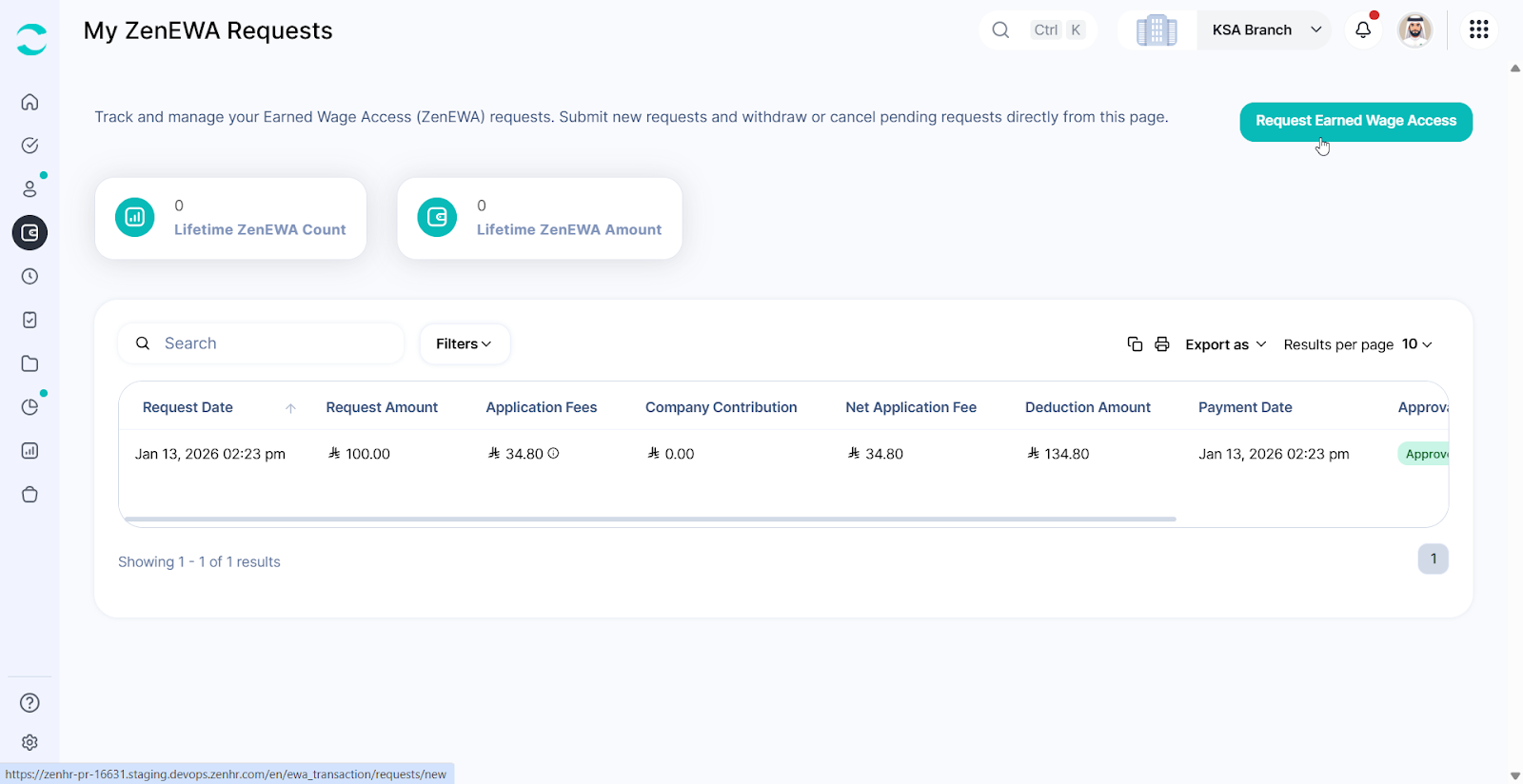Select the active wallet icon in the sidebar
The height and width of the screenshot is (784, 1523).
pos(30,232)
